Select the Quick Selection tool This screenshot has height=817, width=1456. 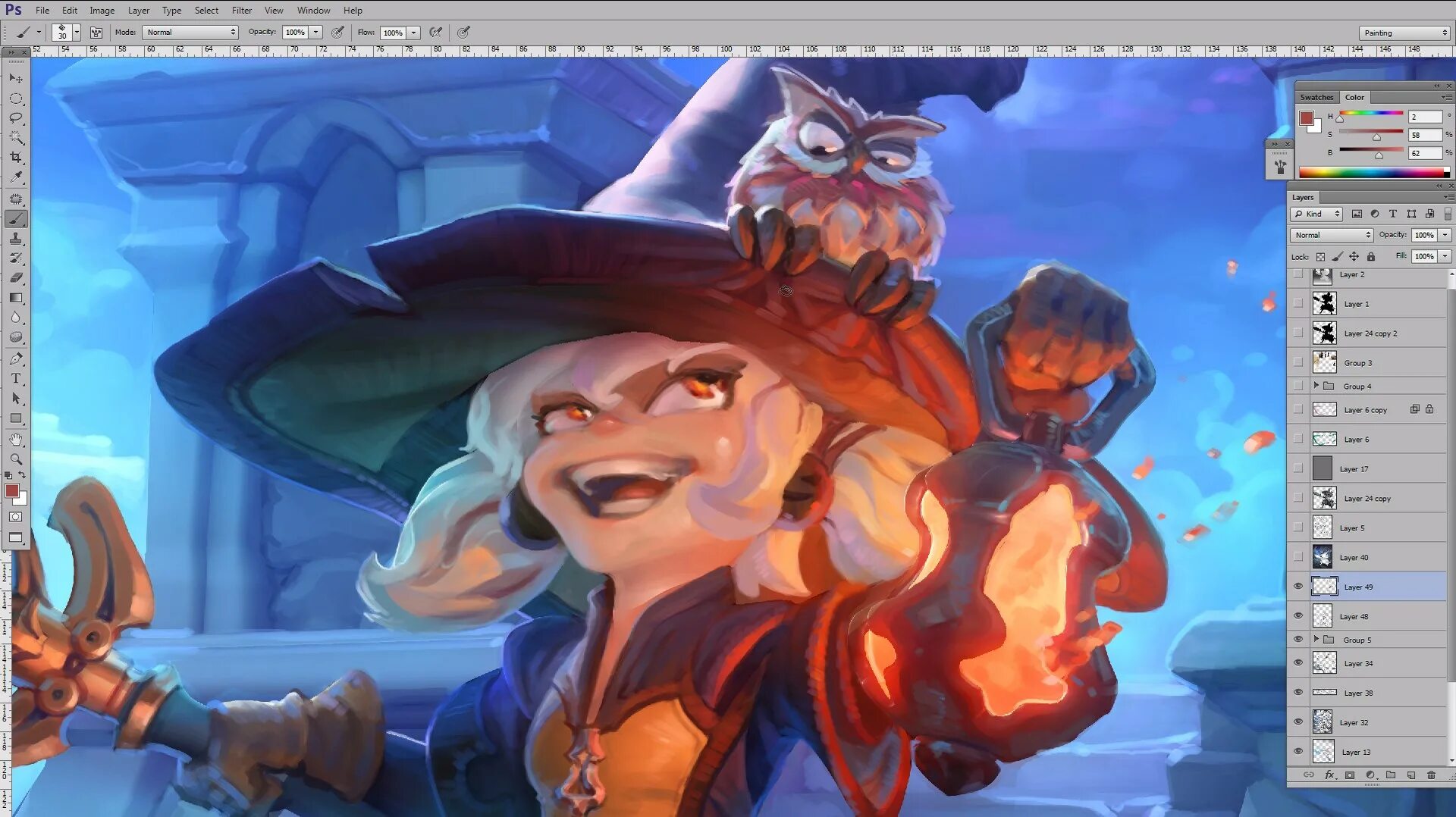click(15, 138)
